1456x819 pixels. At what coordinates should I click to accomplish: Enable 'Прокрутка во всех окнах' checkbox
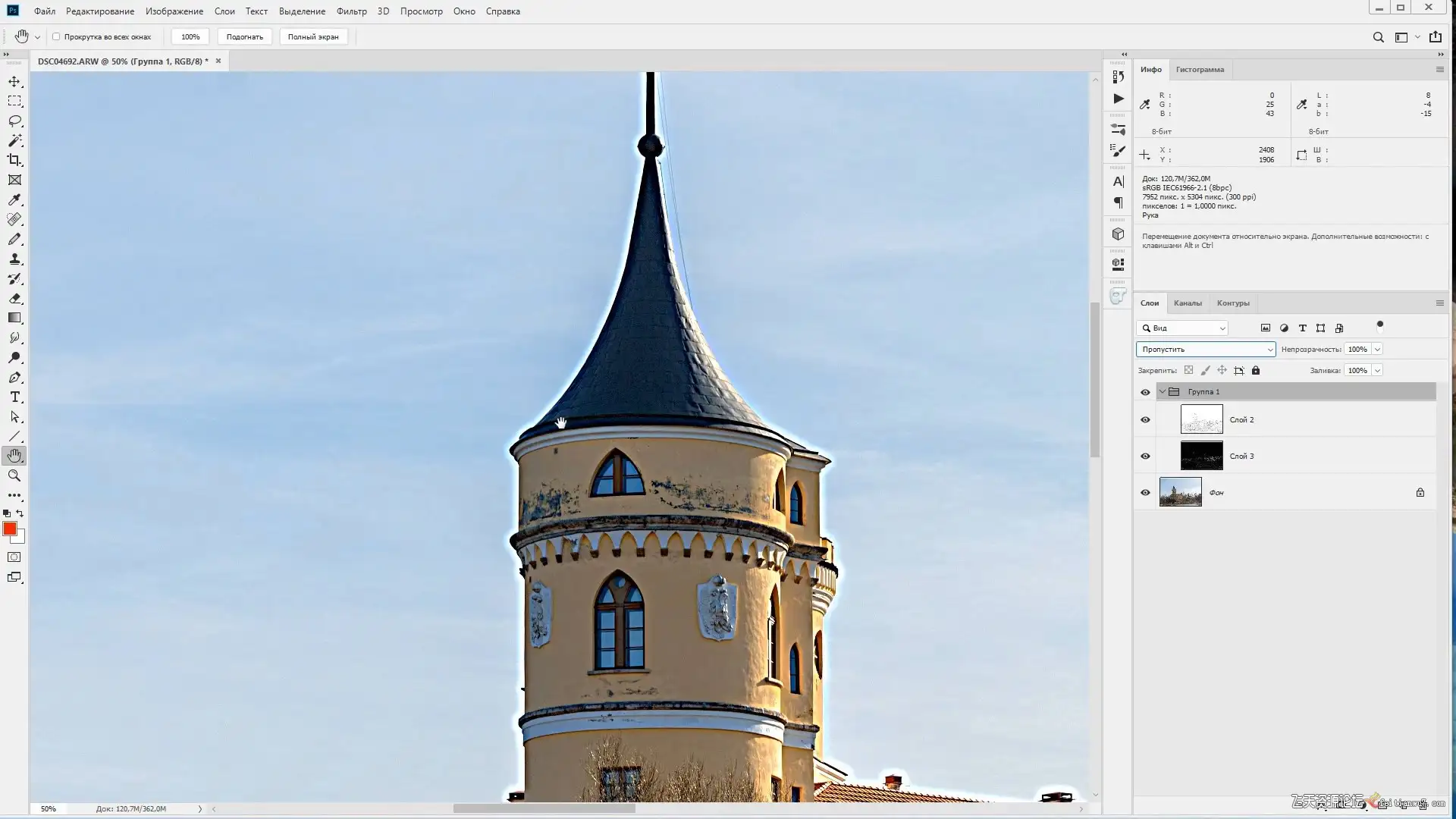pos(56,36)
